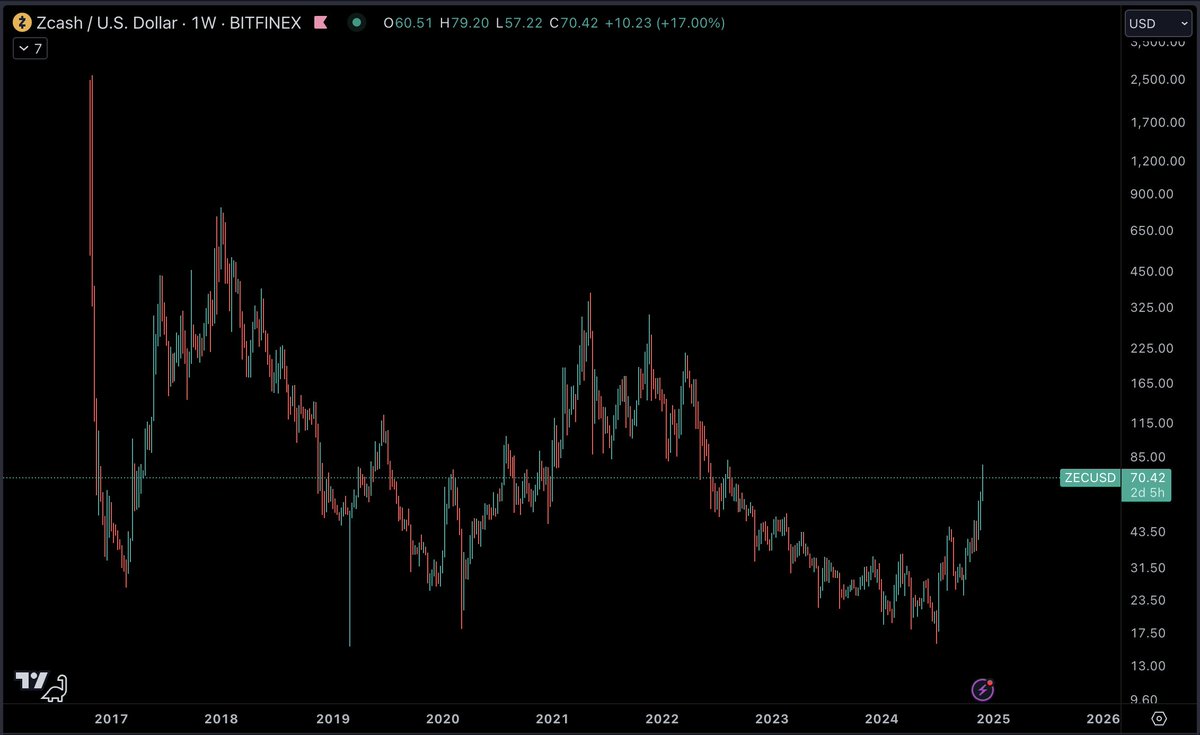Image resolution: width=1200 pixels, height=735 pixels.
Task: Click the 1,200.00 price scale label
Action: coord(1157,161)
